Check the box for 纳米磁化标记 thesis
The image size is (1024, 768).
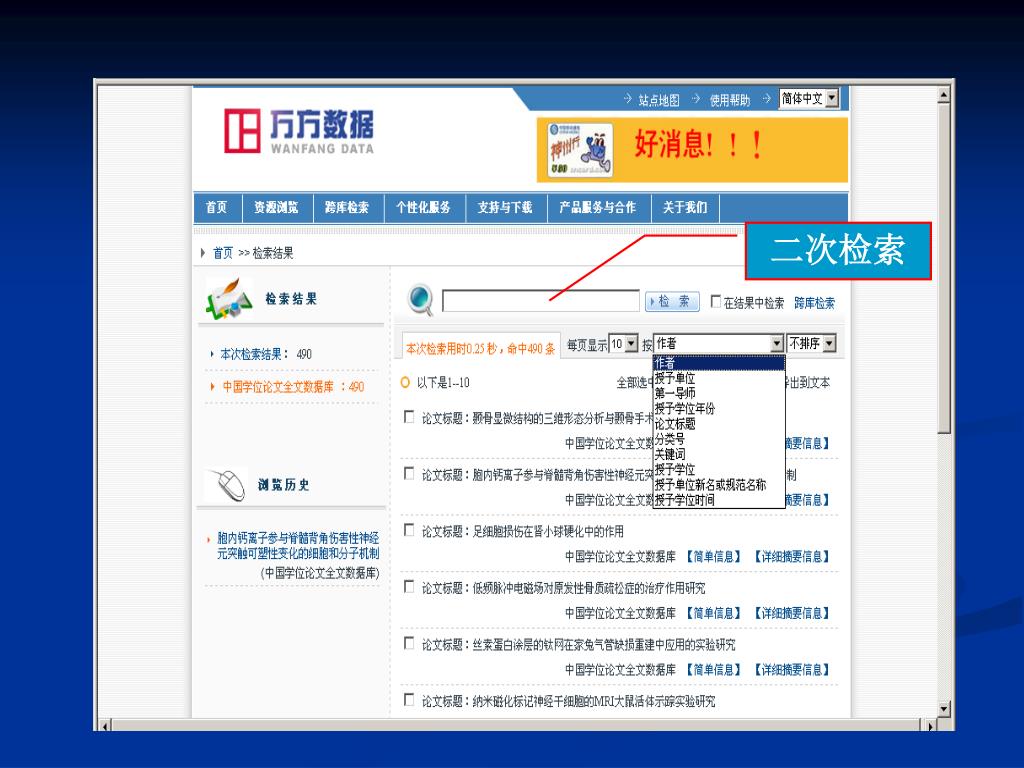pyautogui.click(x=409, y=700)
